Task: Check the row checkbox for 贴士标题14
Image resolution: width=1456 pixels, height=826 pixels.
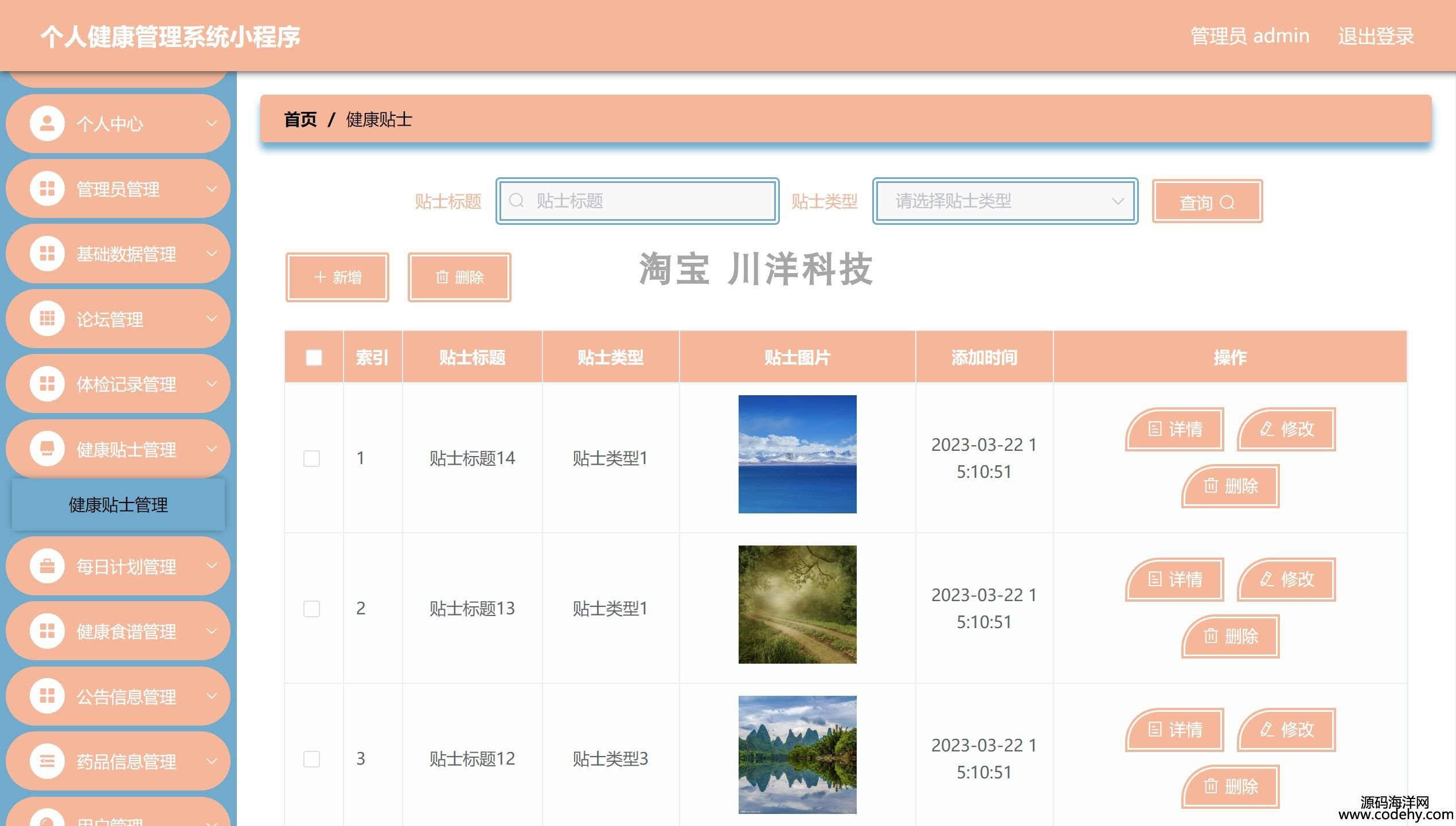Action: [311, 458]
